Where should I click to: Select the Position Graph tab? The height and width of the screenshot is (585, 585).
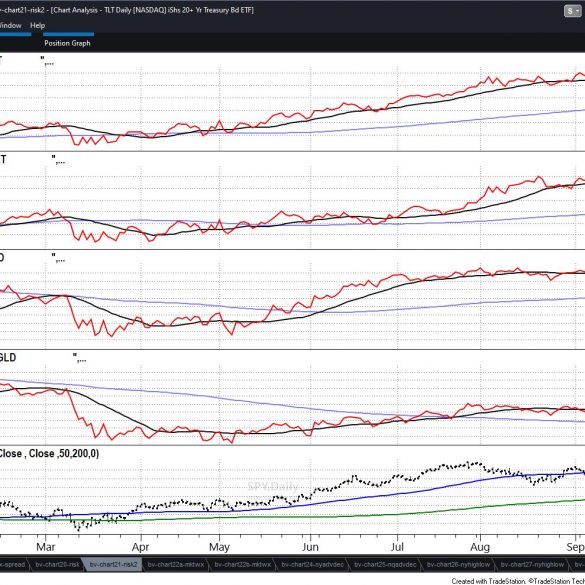[68, 43]
